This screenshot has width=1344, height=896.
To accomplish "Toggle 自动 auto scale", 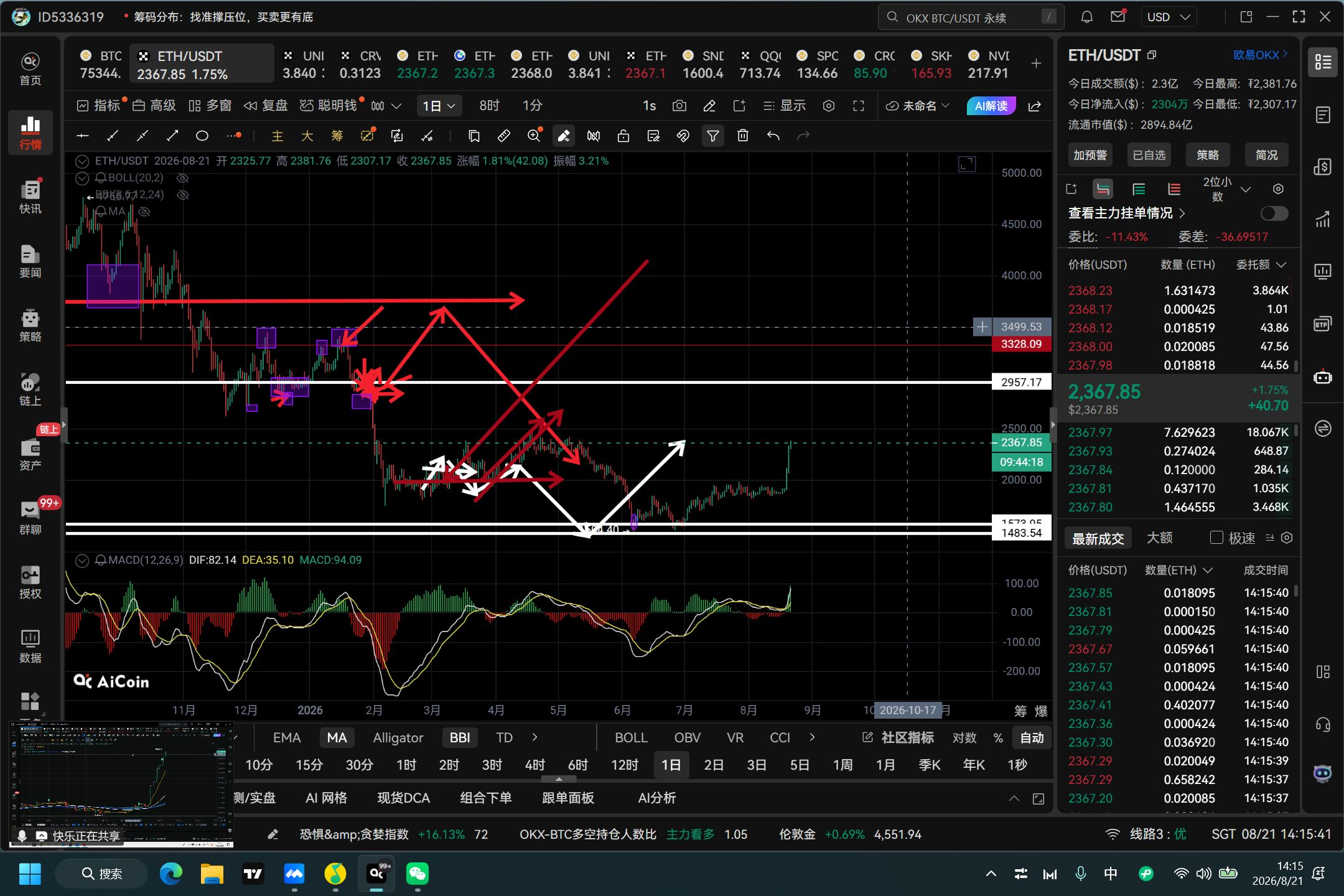I will pos(1032,738).
